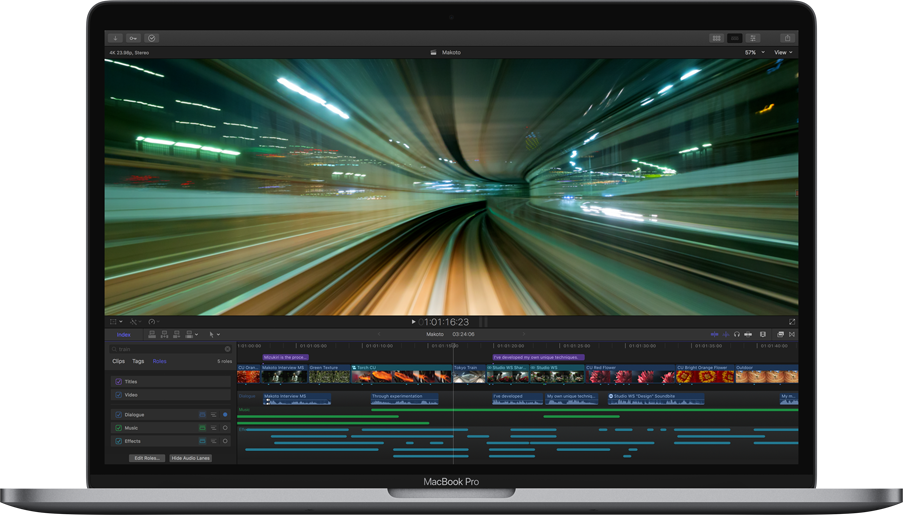Open the viewer zoom 57% dropdown
Viewport: 903px width, 527px height.
pyautogui.click(x=754, y=52)
